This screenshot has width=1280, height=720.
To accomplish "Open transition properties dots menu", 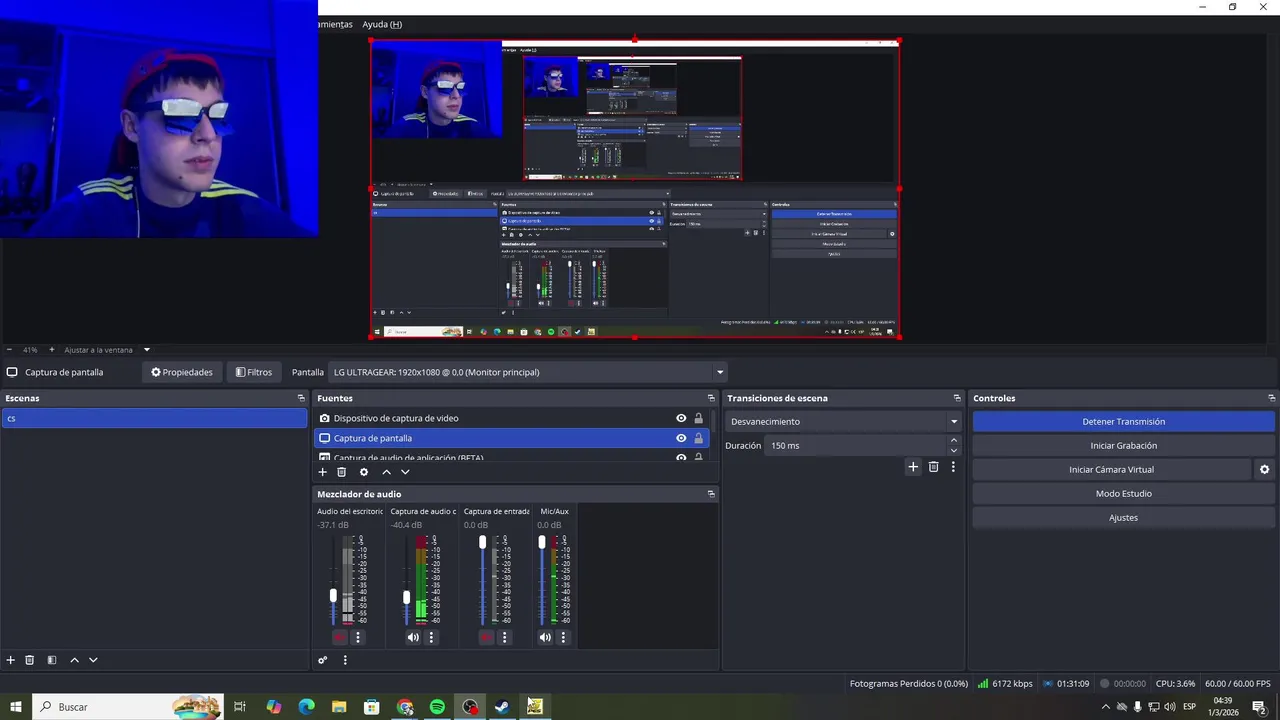I will click(953, 467).
